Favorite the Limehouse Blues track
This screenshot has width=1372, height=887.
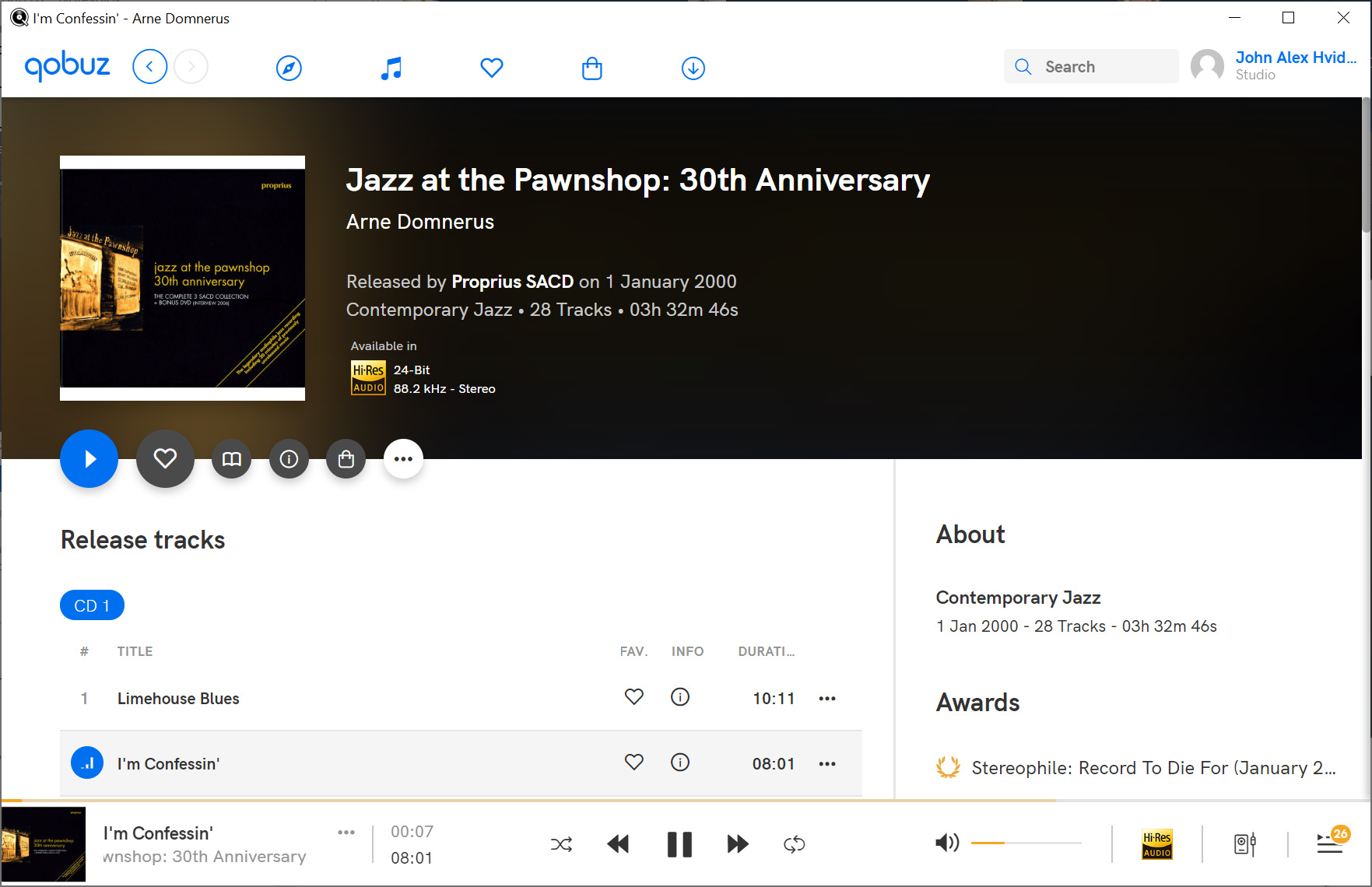click(x=634, y=697)
